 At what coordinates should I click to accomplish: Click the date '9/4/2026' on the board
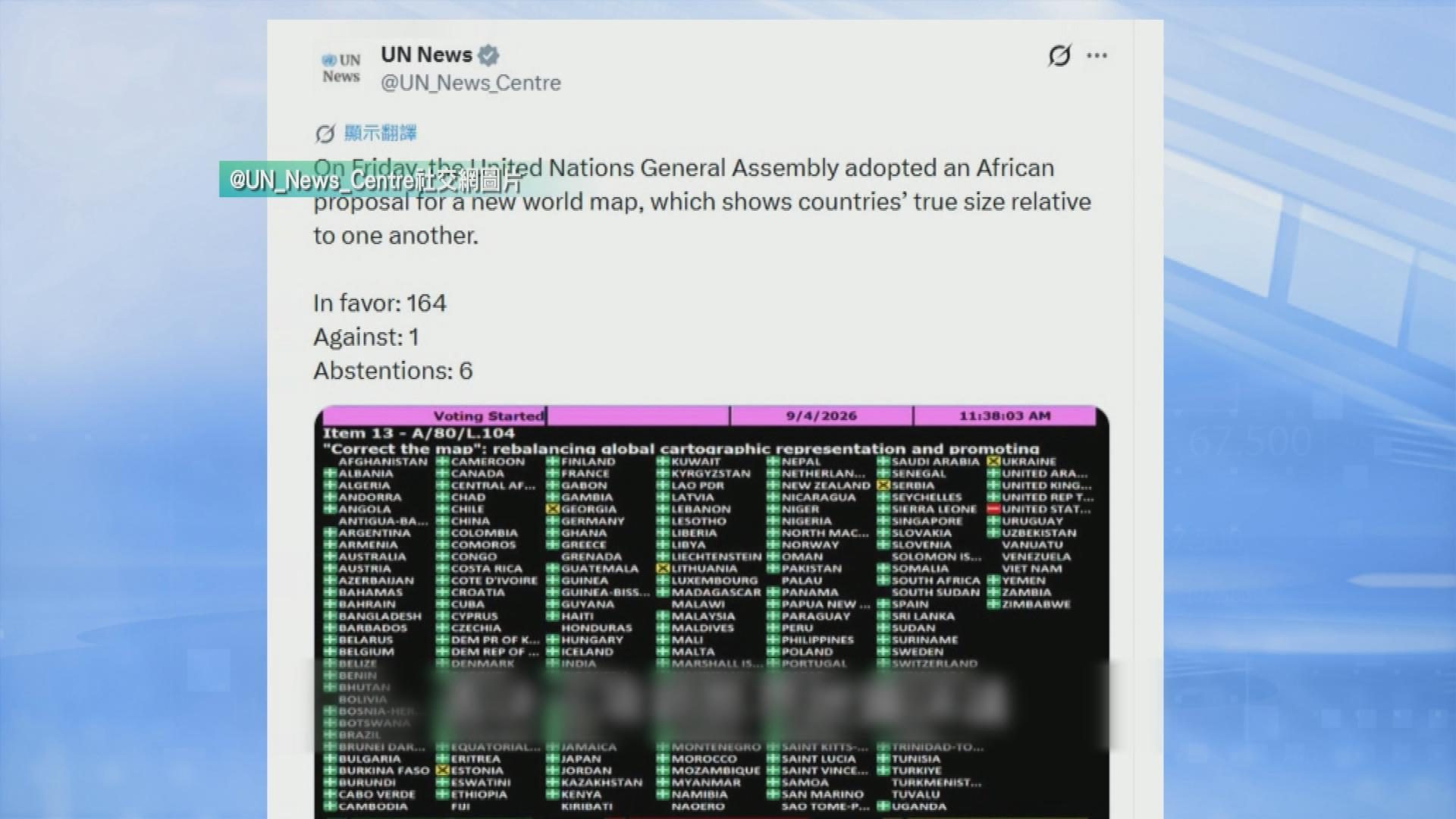coord(821,416)
